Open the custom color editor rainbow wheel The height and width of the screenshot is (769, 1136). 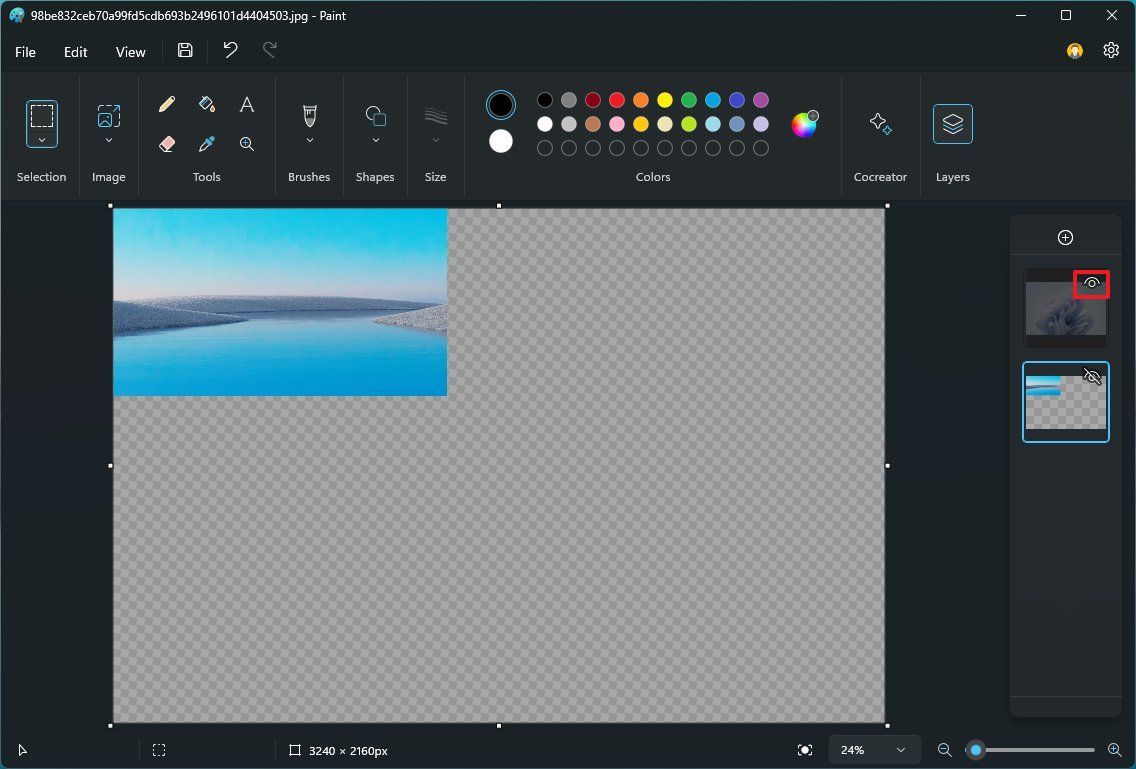[x=804, y=123]
